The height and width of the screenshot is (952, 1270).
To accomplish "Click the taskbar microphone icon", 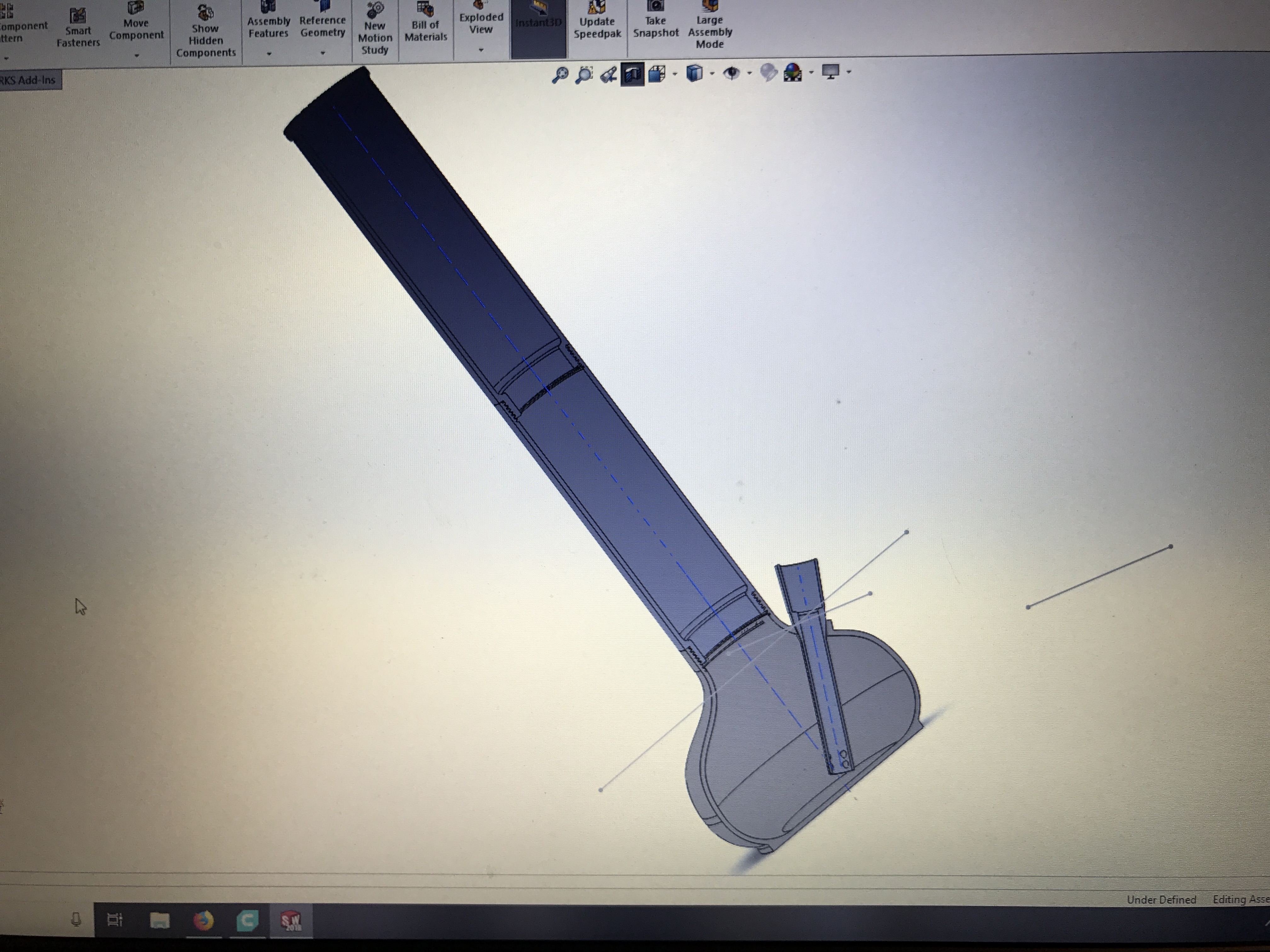I will (x=76, y=920).
